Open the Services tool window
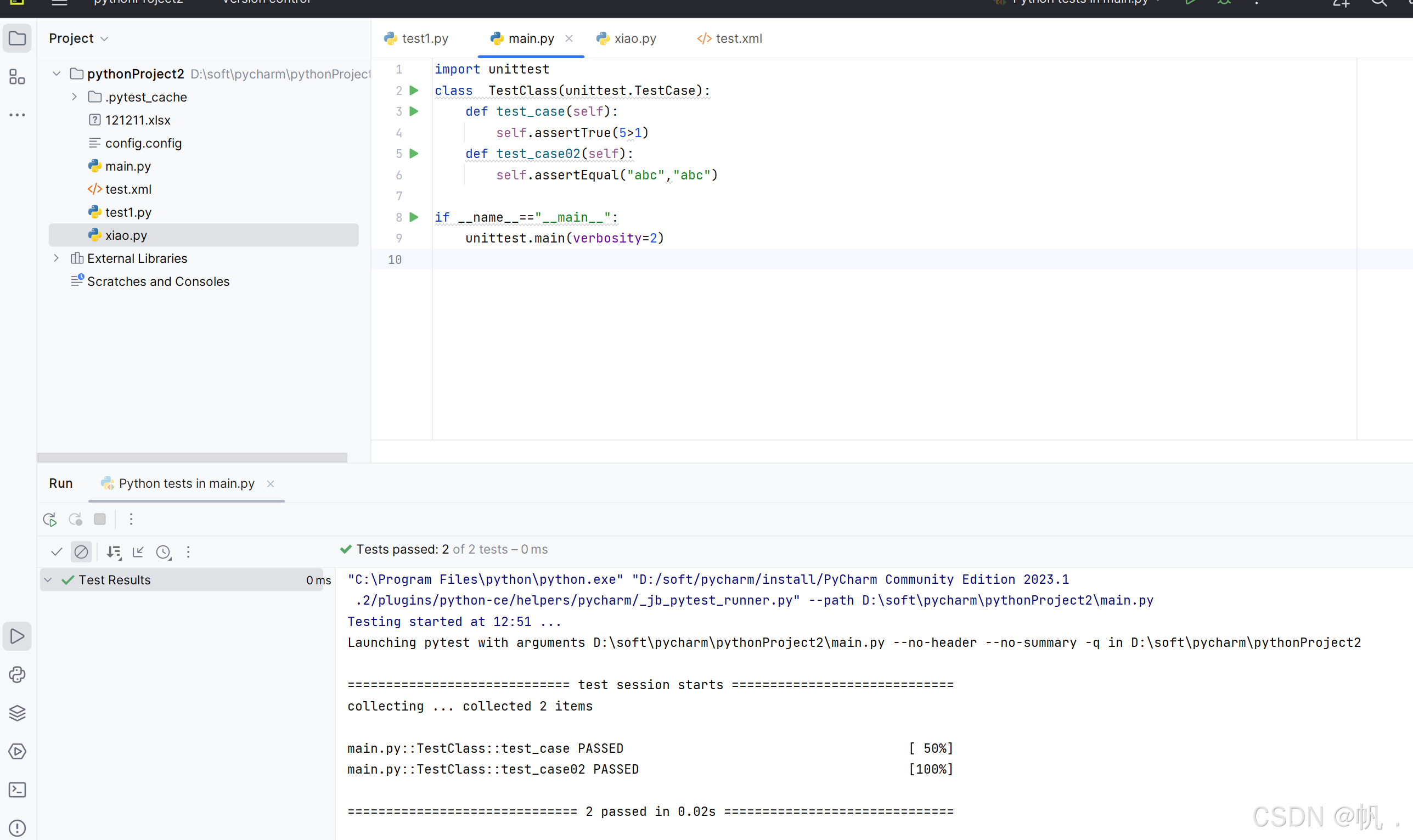 [18, 713]
